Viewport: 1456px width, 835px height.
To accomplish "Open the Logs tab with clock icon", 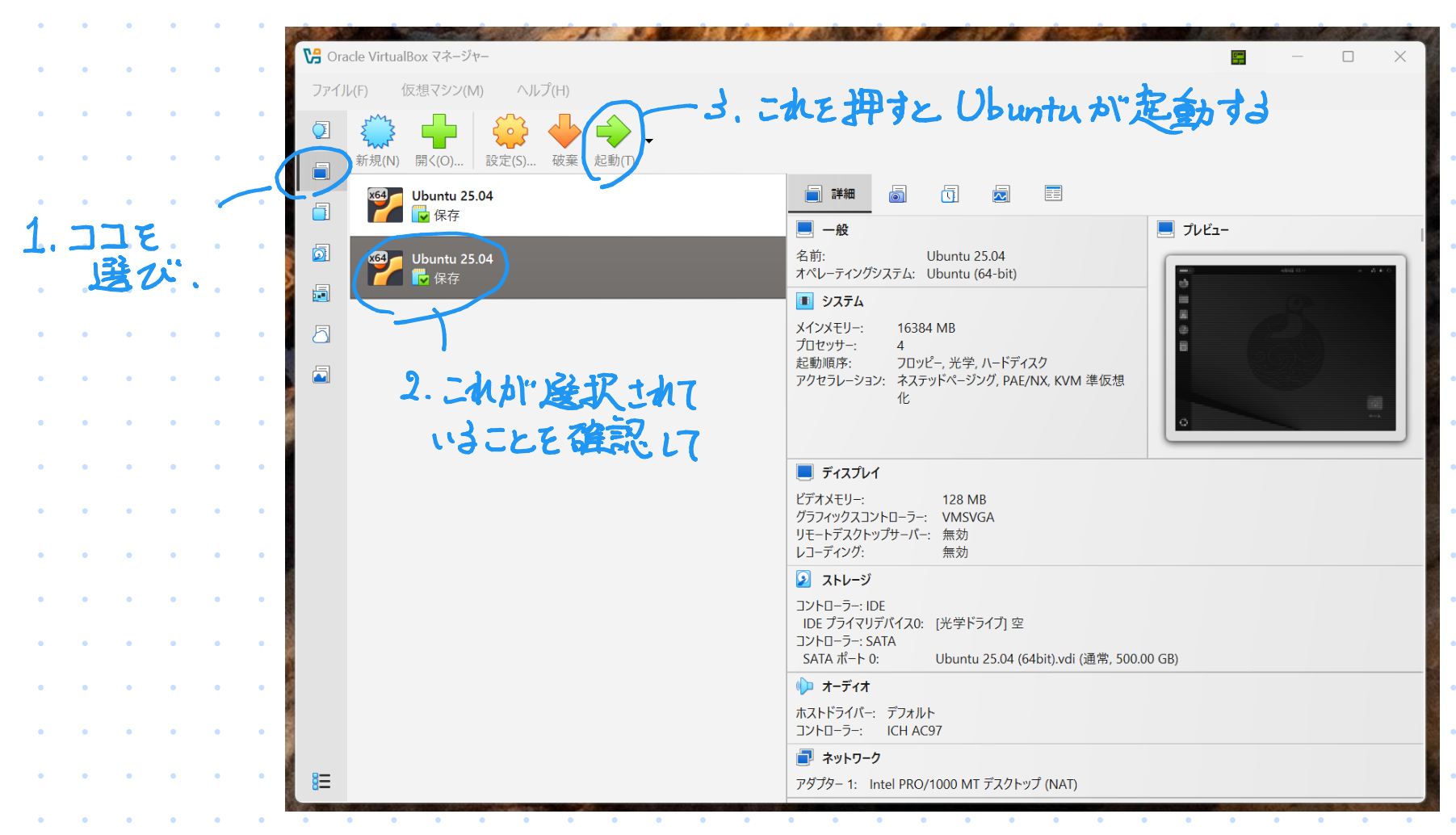I will [x=950, y=194].
